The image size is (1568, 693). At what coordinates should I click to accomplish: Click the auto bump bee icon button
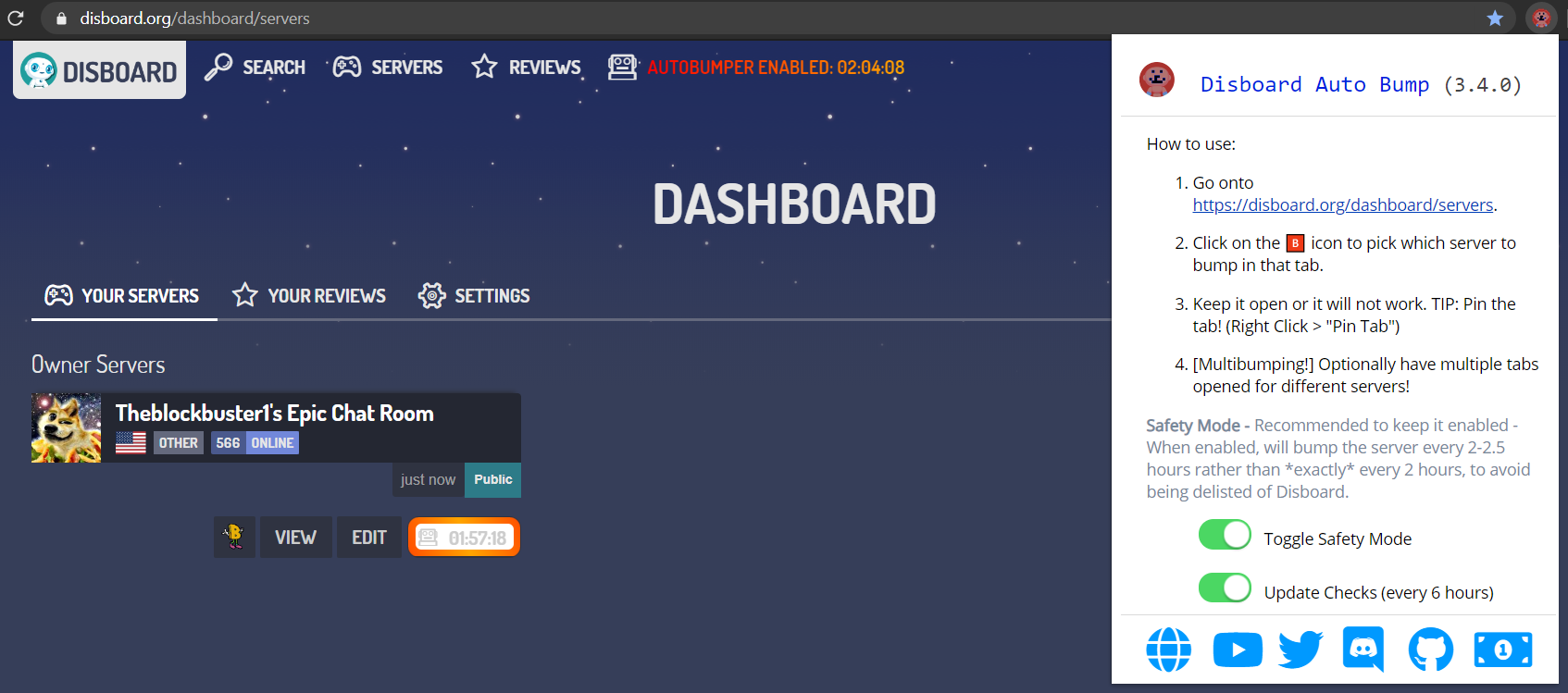click(234, 537)
